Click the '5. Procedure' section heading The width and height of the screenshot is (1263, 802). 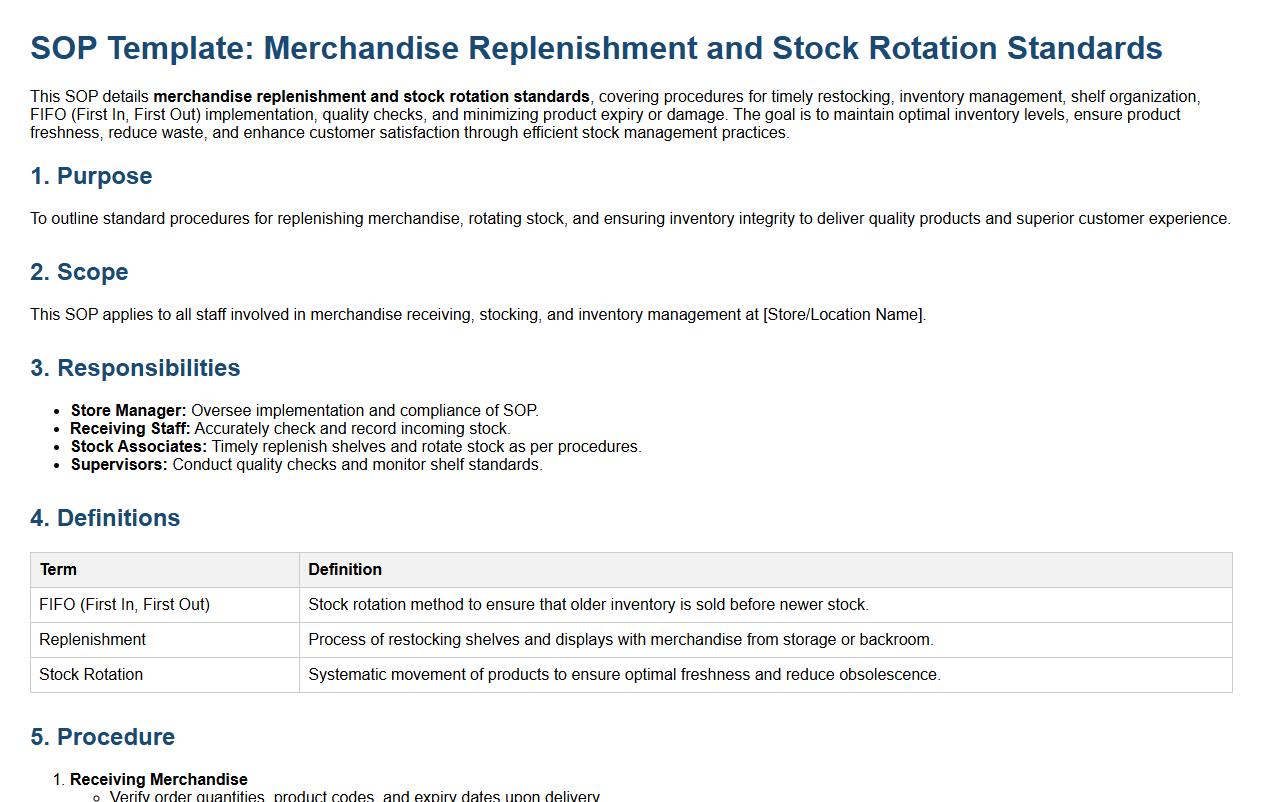pyautogui.click(x=102, y=737)
